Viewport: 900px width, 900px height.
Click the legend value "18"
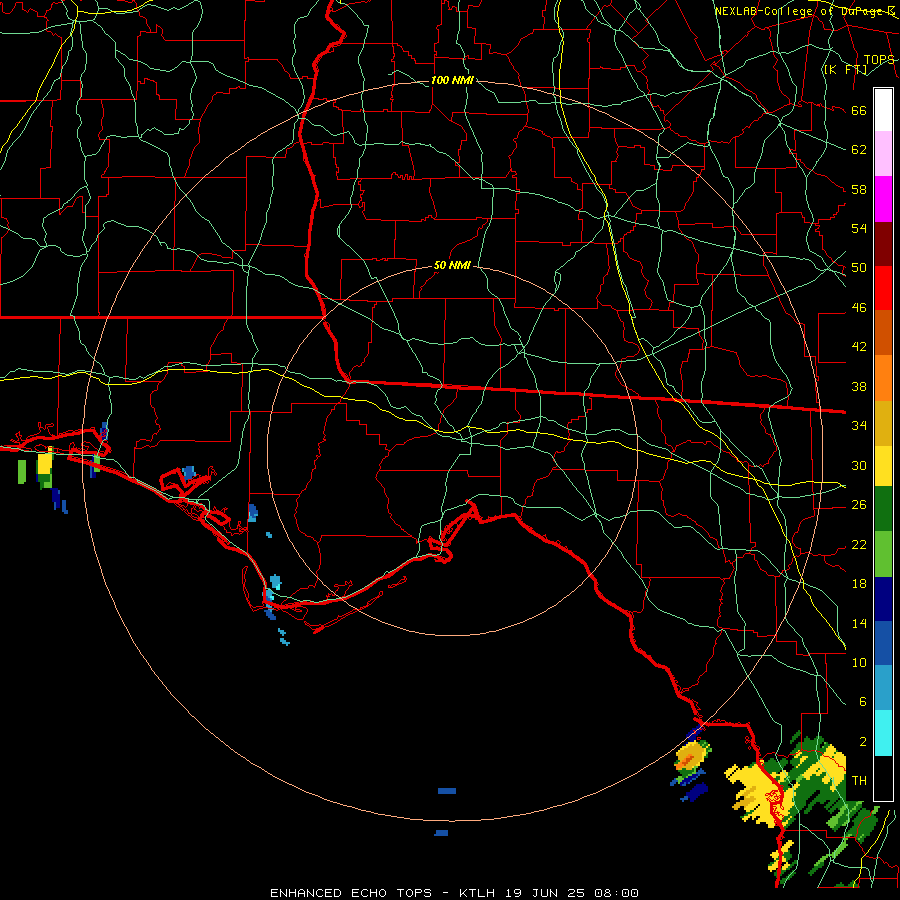click(859, 584)
